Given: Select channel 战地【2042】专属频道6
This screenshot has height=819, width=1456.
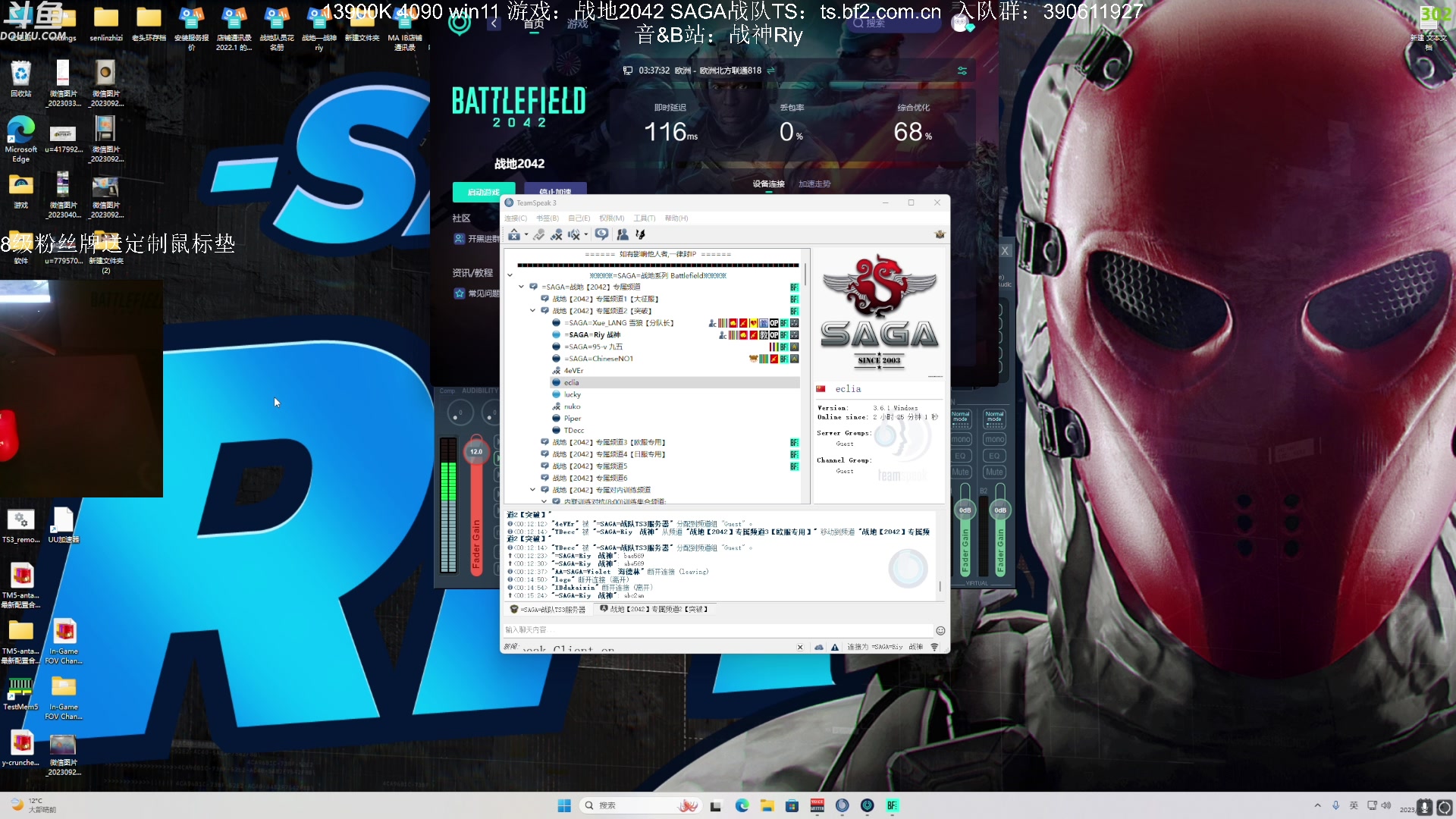Looking at the screenshot, I should tap(590, 479).
